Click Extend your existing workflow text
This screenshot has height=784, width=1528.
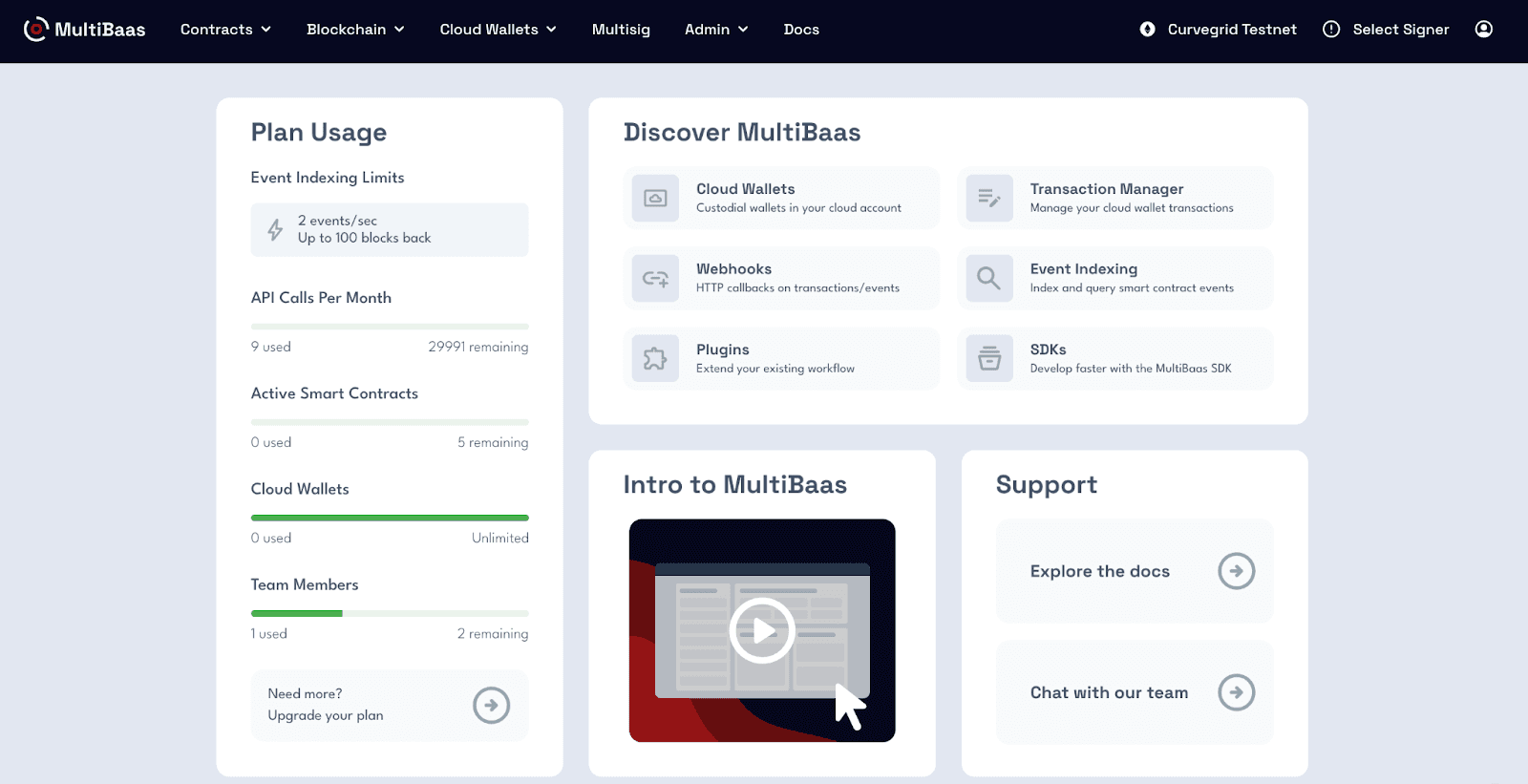(x=775, y=369)
